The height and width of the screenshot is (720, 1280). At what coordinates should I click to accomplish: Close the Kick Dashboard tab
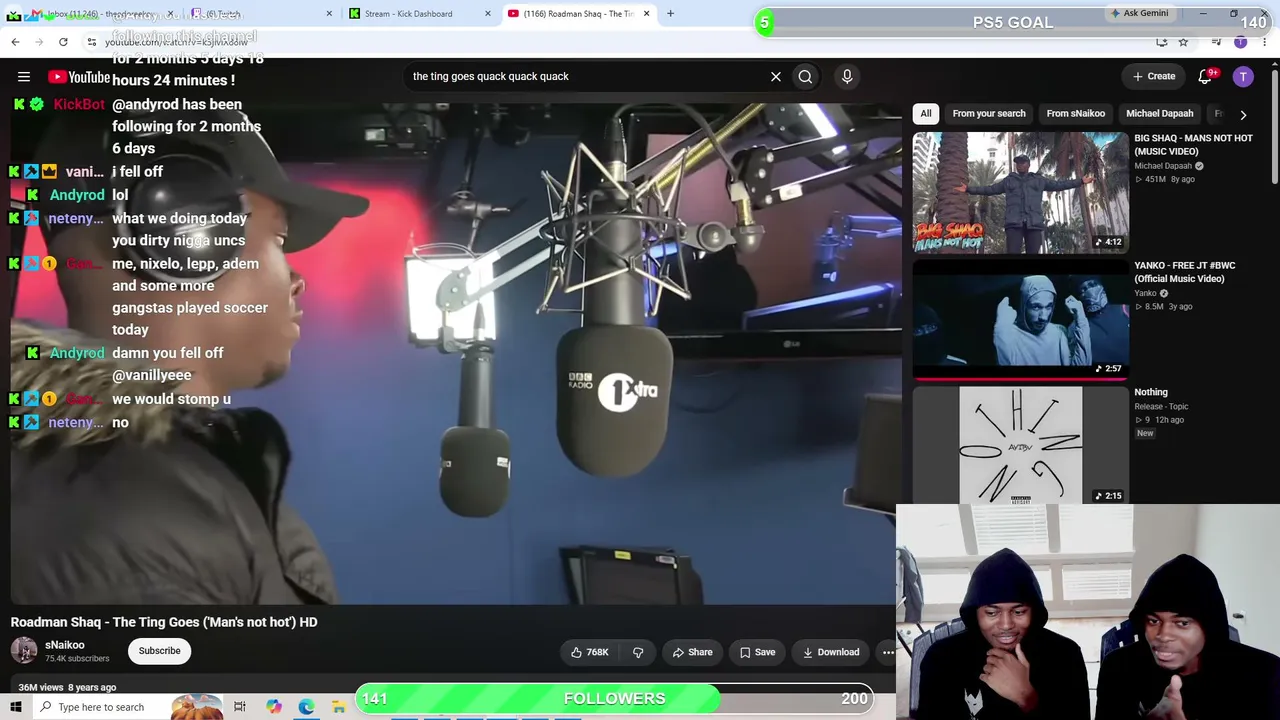488,14
